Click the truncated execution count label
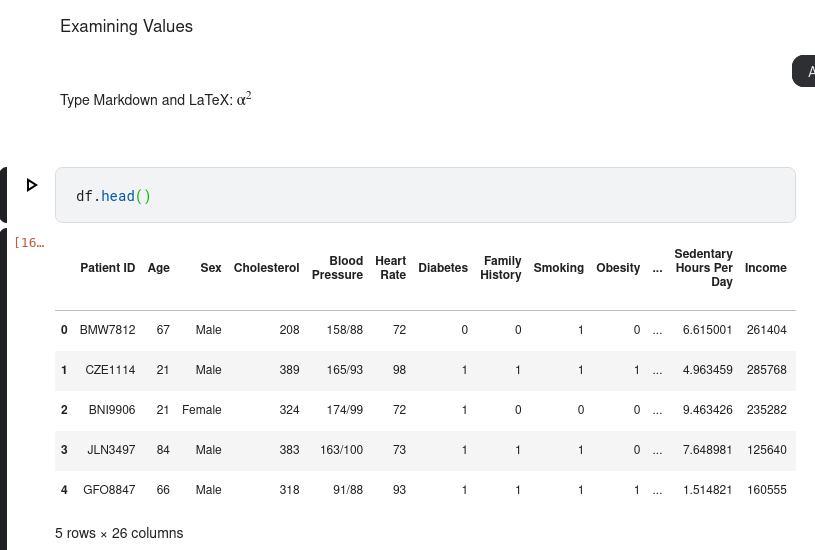Viewport: 815px width, 550px height. coord(29,243)
